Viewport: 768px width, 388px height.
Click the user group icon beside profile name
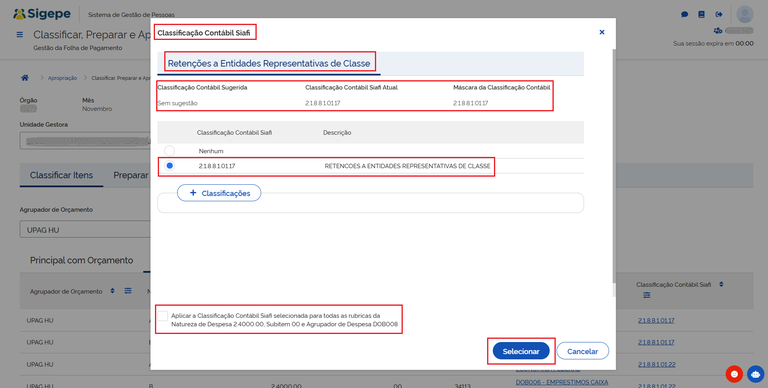coord(718,30)
